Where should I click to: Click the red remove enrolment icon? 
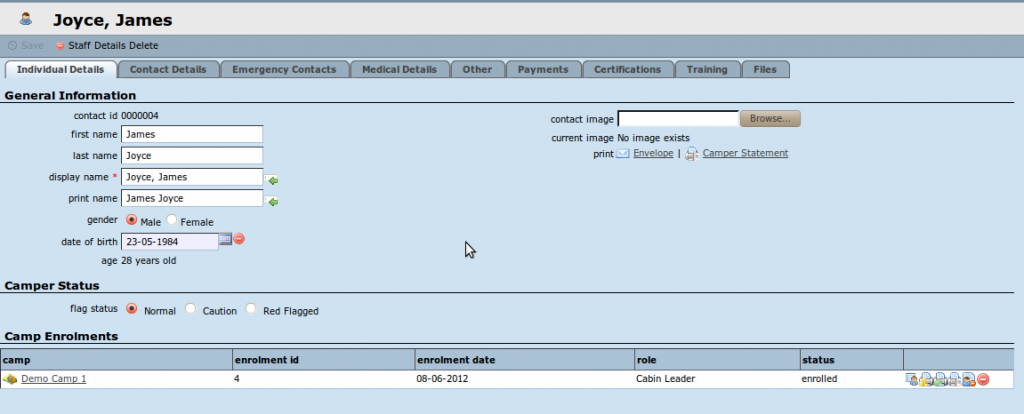pyautogui.click(x=984, y=379)
